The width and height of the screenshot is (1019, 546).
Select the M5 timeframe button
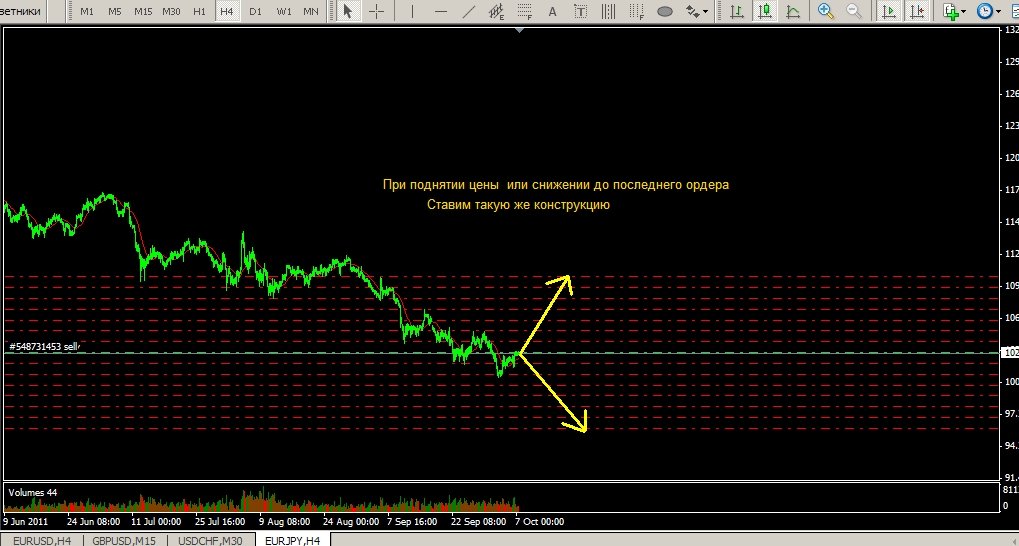point(114,11)
